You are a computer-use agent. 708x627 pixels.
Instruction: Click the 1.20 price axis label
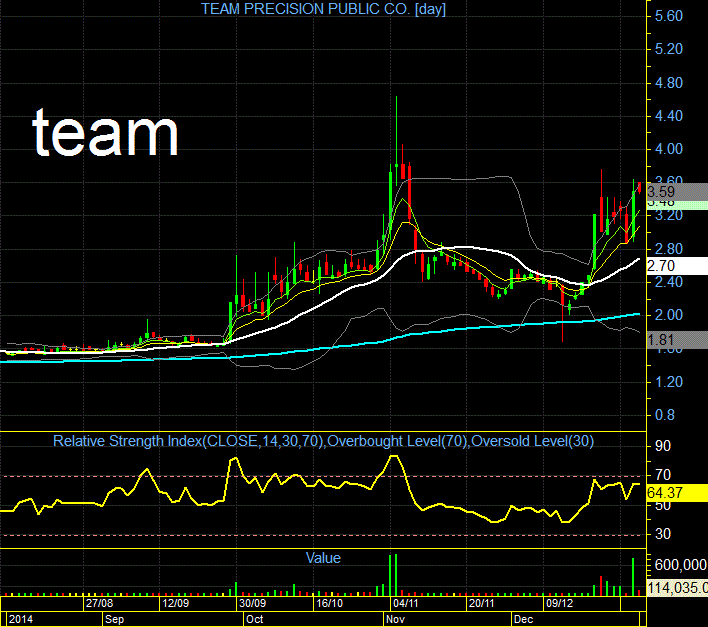[669, 382]
